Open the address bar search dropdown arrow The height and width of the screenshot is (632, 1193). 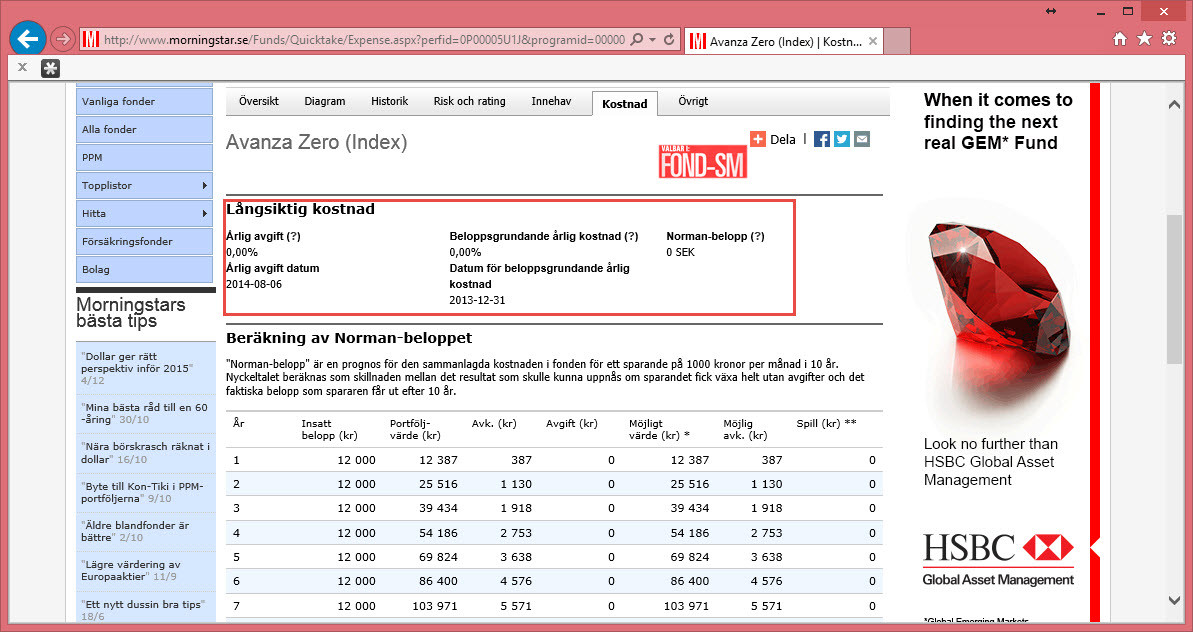pyautogui.click(x=653, y=40)
